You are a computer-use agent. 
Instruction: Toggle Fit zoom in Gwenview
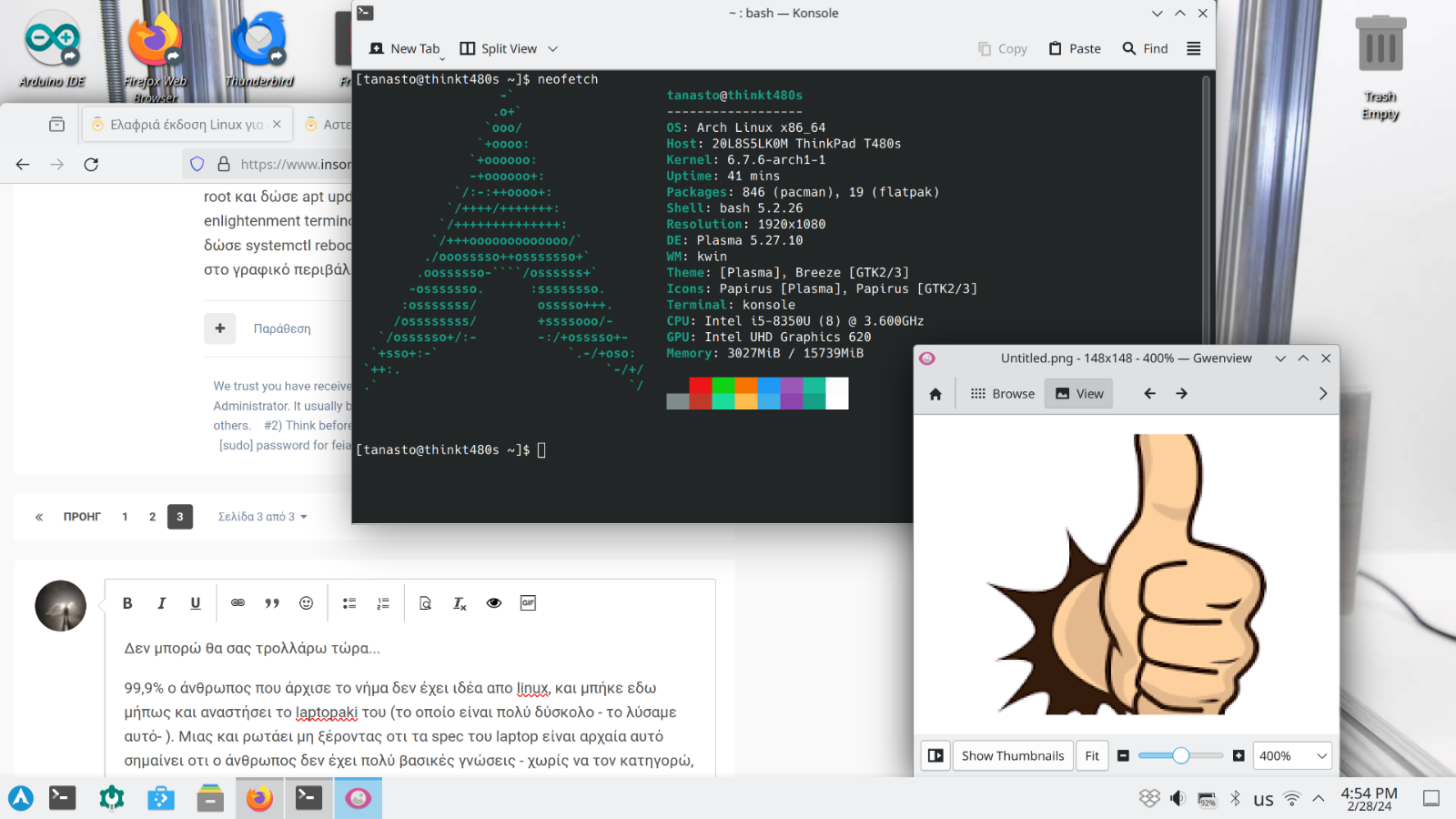(x=1092, y=756)
